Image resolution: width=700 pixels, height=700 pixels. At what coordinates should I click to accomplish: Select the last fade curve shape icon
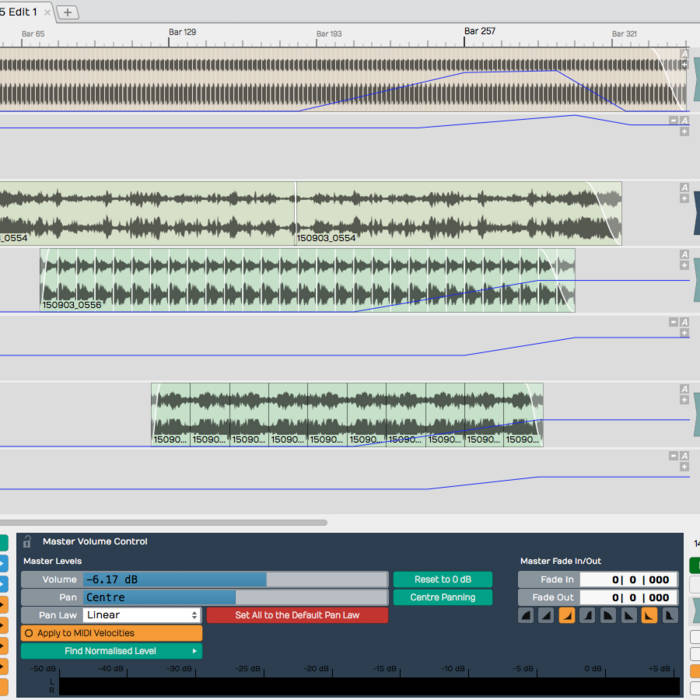pos(669,616)
